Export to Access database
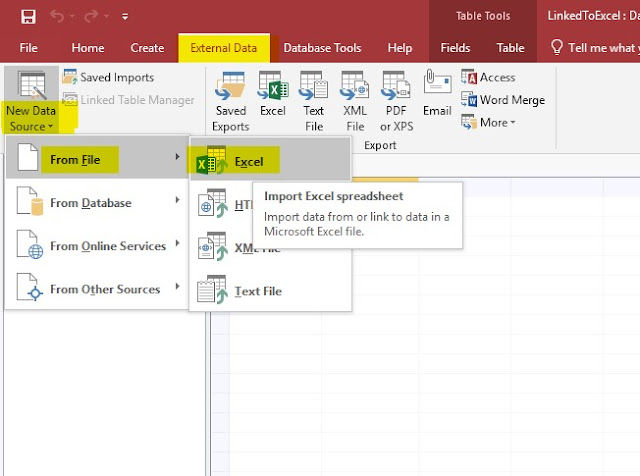Image resolution: width=640 pixels, height=476 pixels. [488, 77]
